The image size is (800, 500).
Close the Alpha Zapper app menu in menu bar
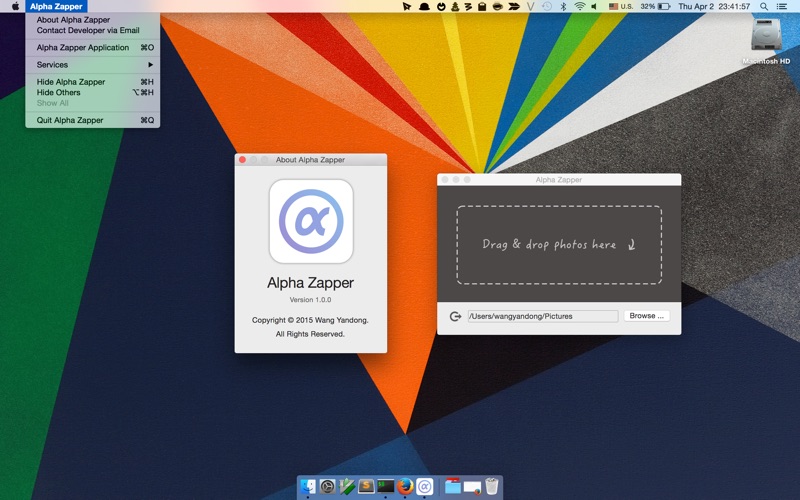click(x=56, y=6)
